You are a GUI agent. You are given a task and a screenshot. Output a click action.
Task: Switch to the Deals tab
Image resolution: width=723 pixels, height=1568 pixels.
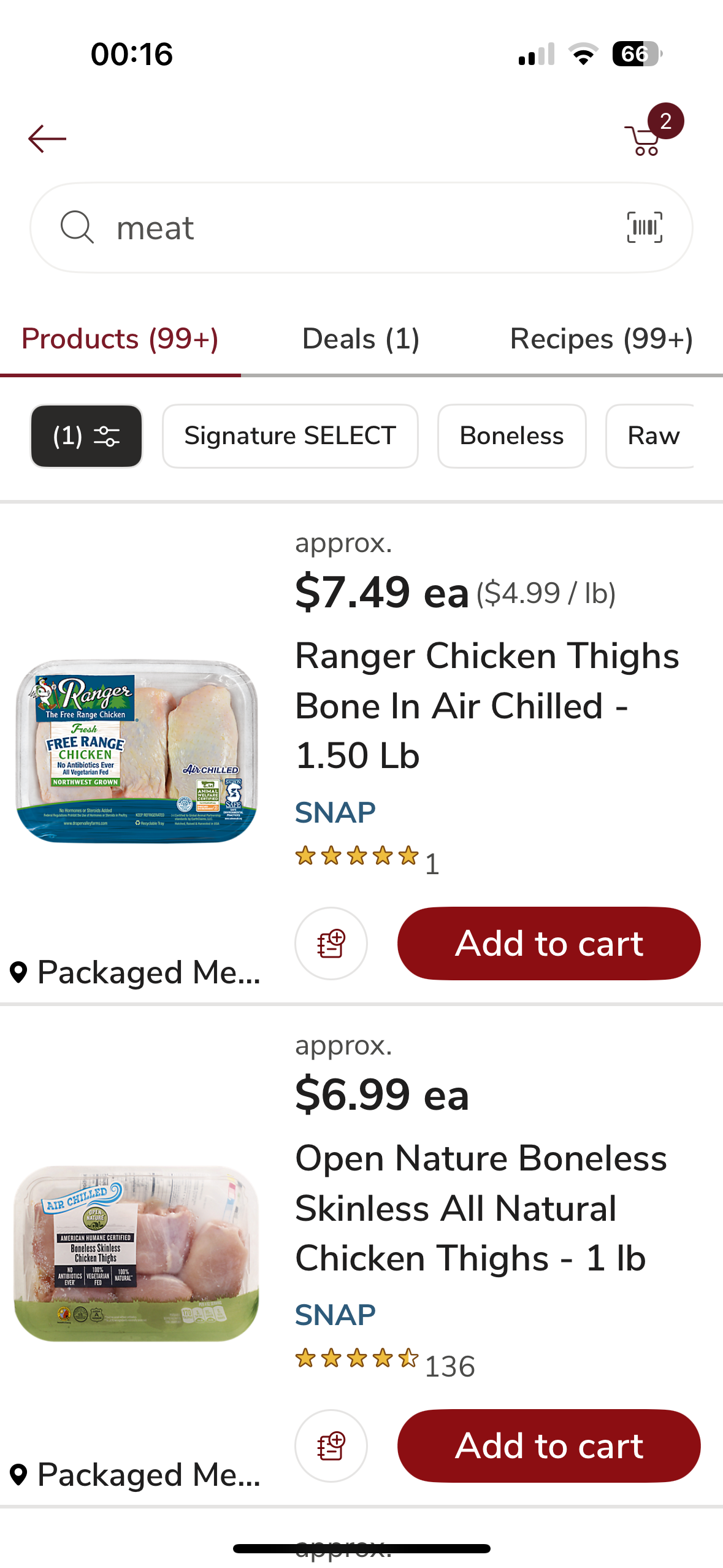click(361, 339)
